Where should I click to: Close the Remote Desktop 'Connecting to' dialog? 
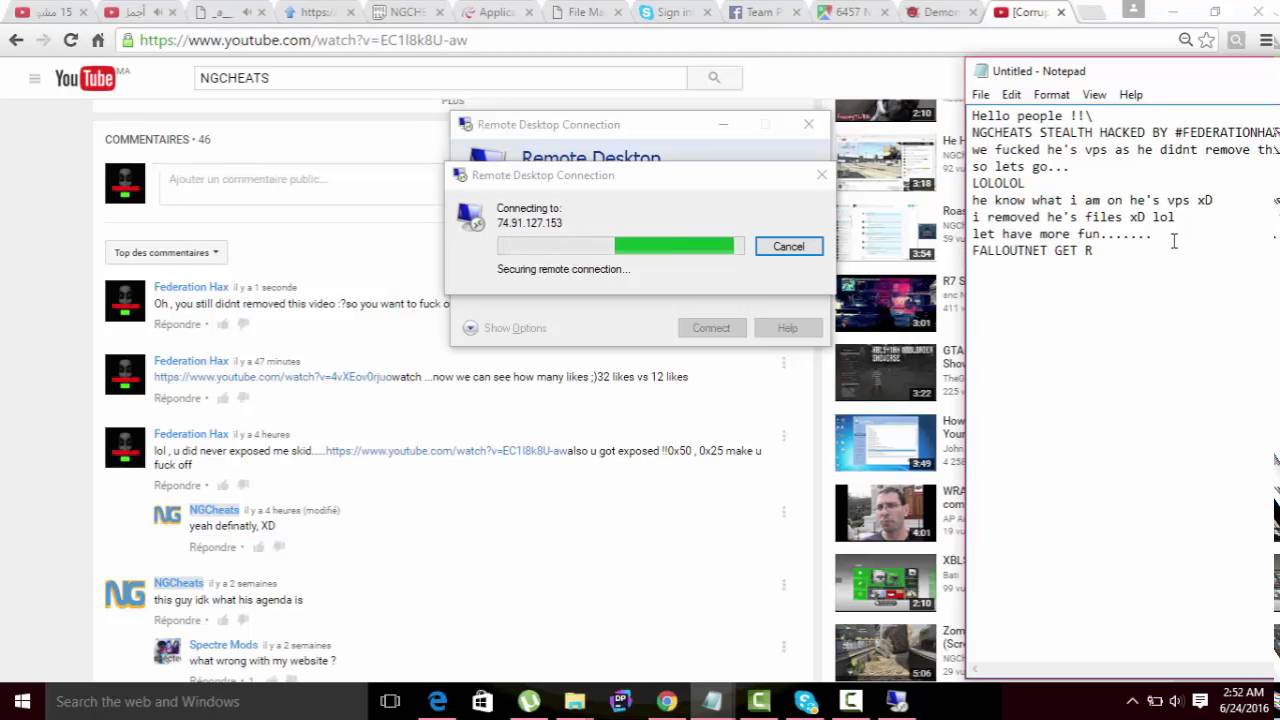[822, 175]
